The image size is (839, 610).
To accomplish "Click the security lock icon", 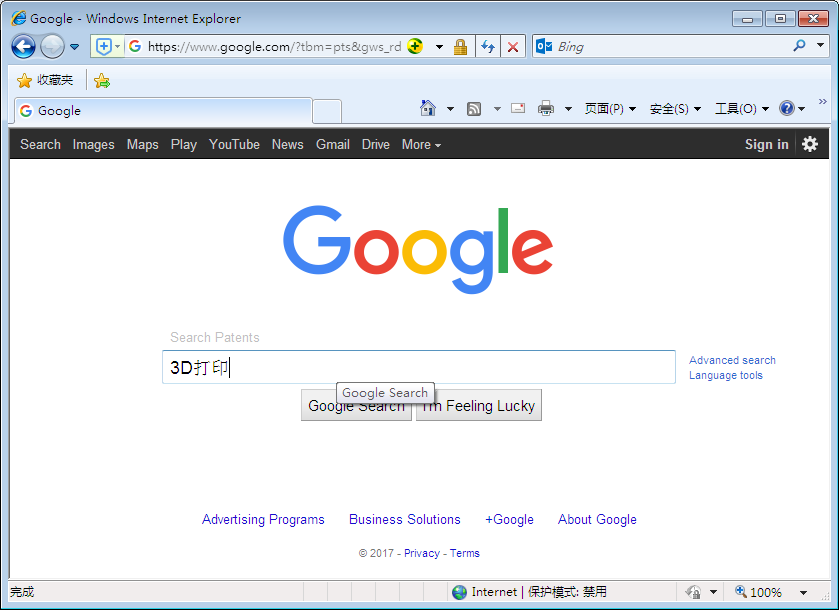I will 460,47.
